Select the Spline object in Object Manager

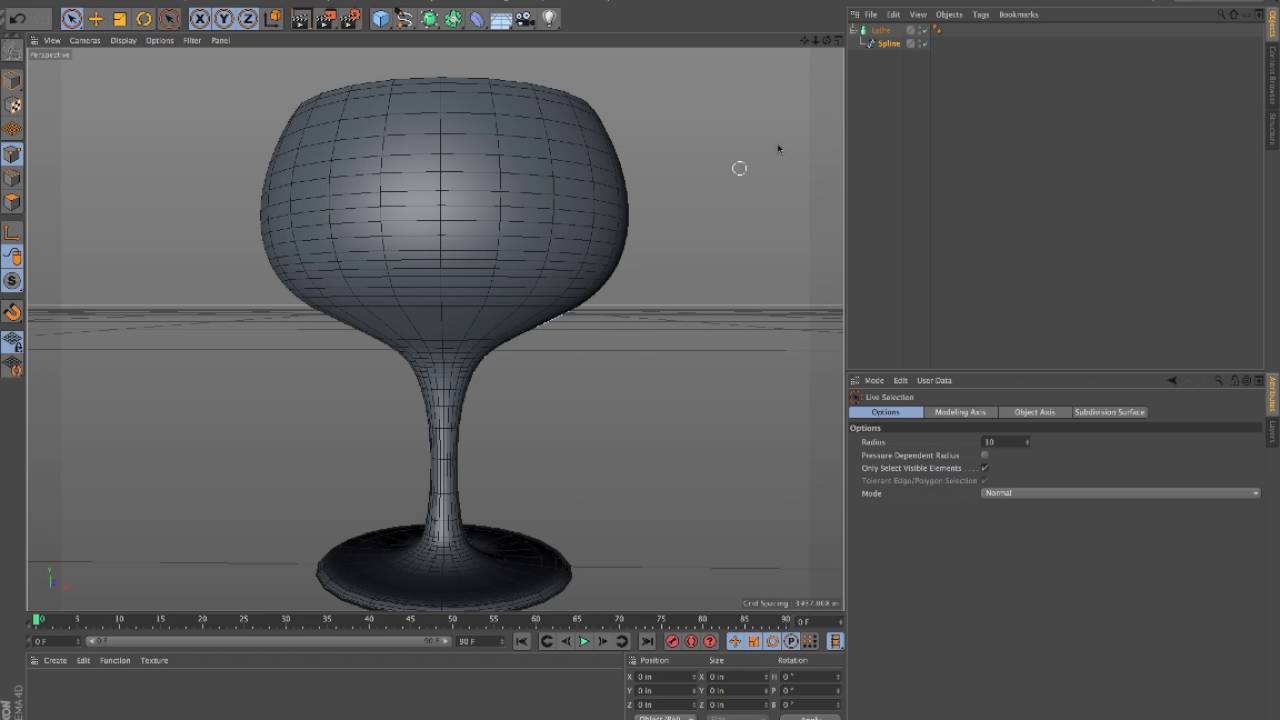[889, 44]
